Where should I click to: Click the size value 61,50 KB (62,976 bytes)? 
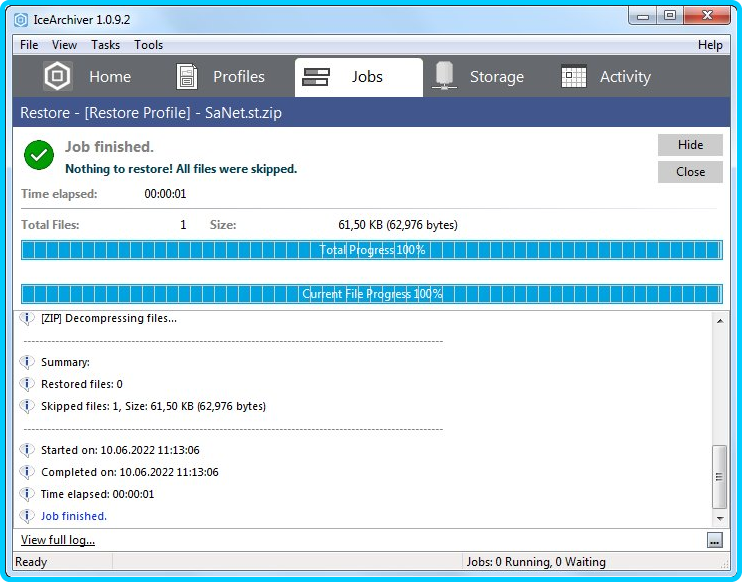tap(398, 225)
